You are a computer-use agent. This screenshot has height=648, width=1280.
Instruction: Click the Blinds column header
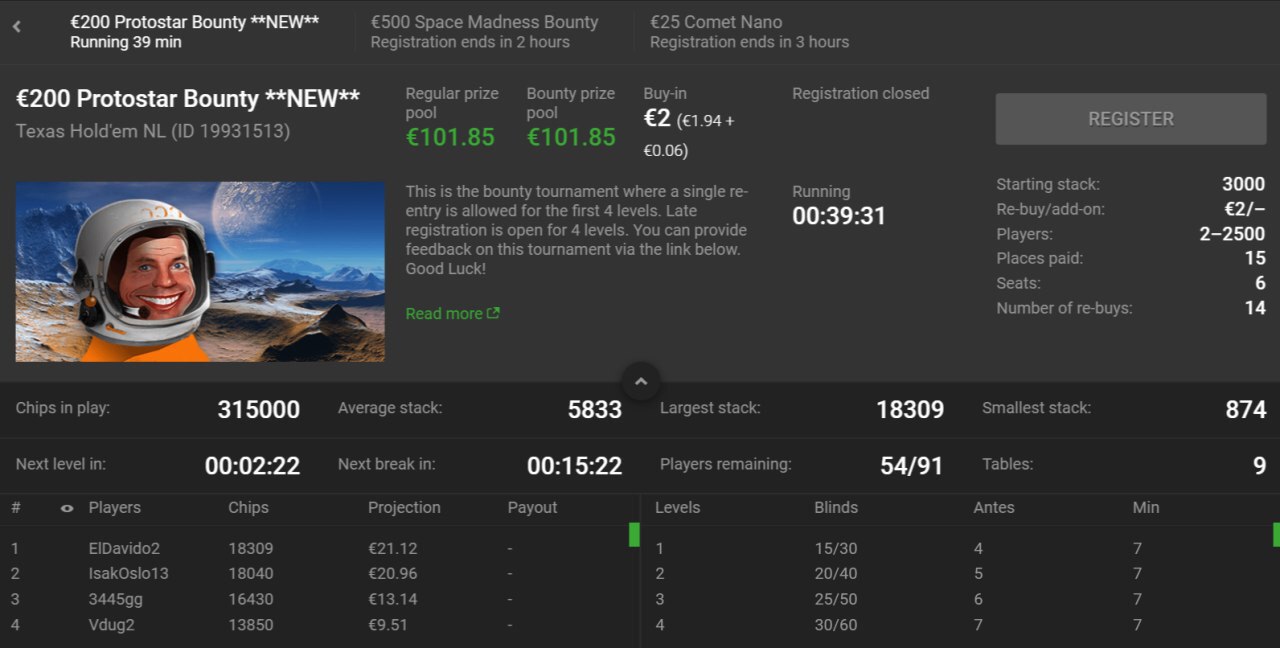pos(836,508)
